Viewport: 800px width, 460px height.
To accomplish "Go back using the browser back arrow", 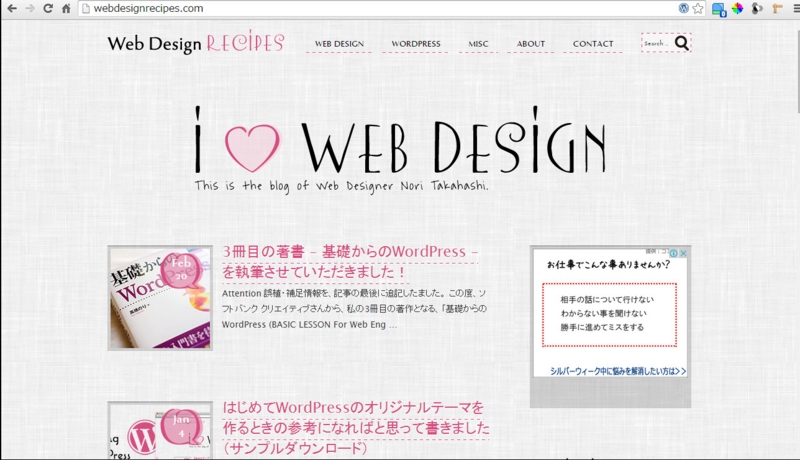I will tap(12, 9).
